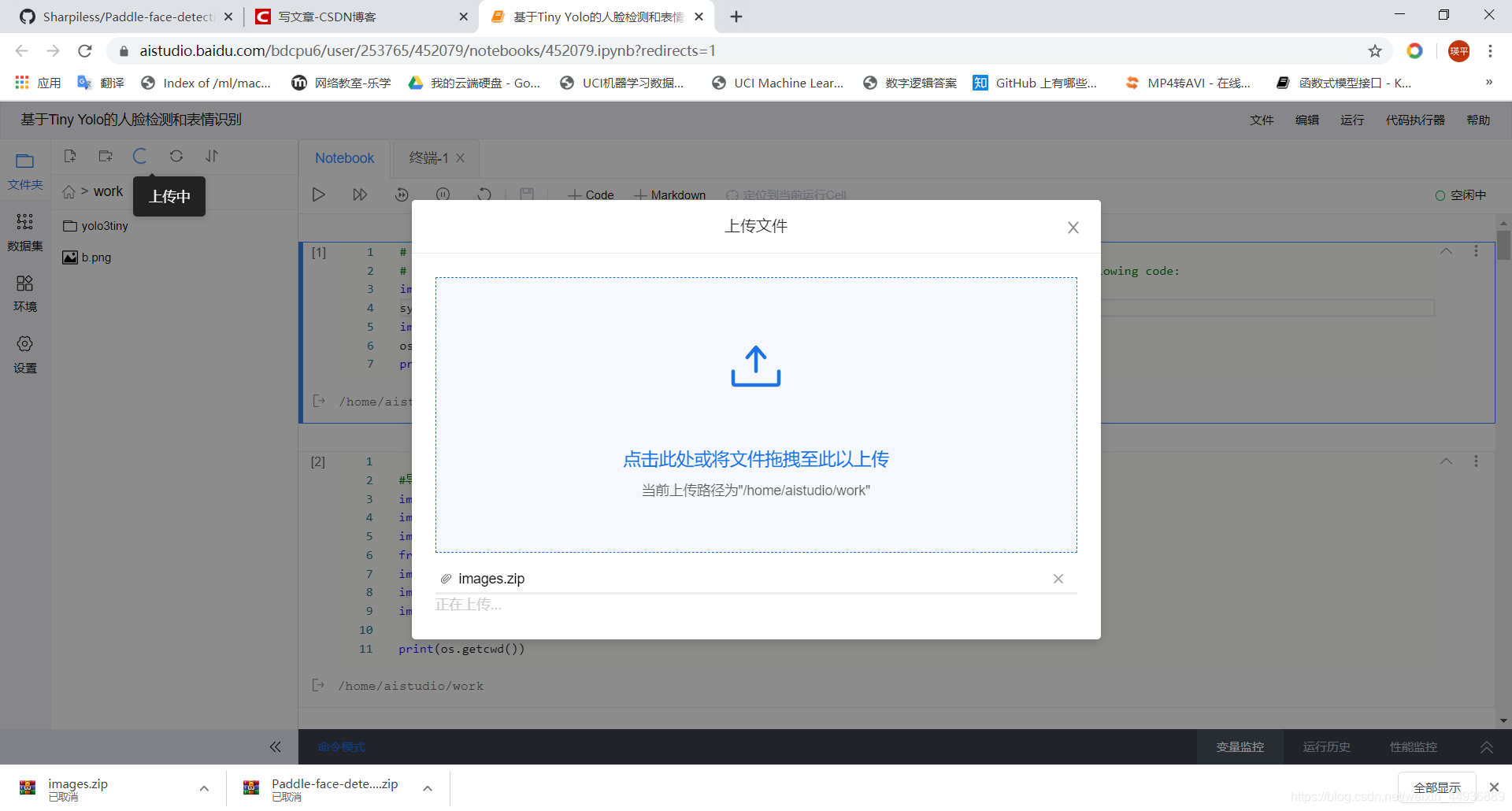1512x811 pixels.
Task: Click the uploading spinner icon
Action: [x=140, y=156]
